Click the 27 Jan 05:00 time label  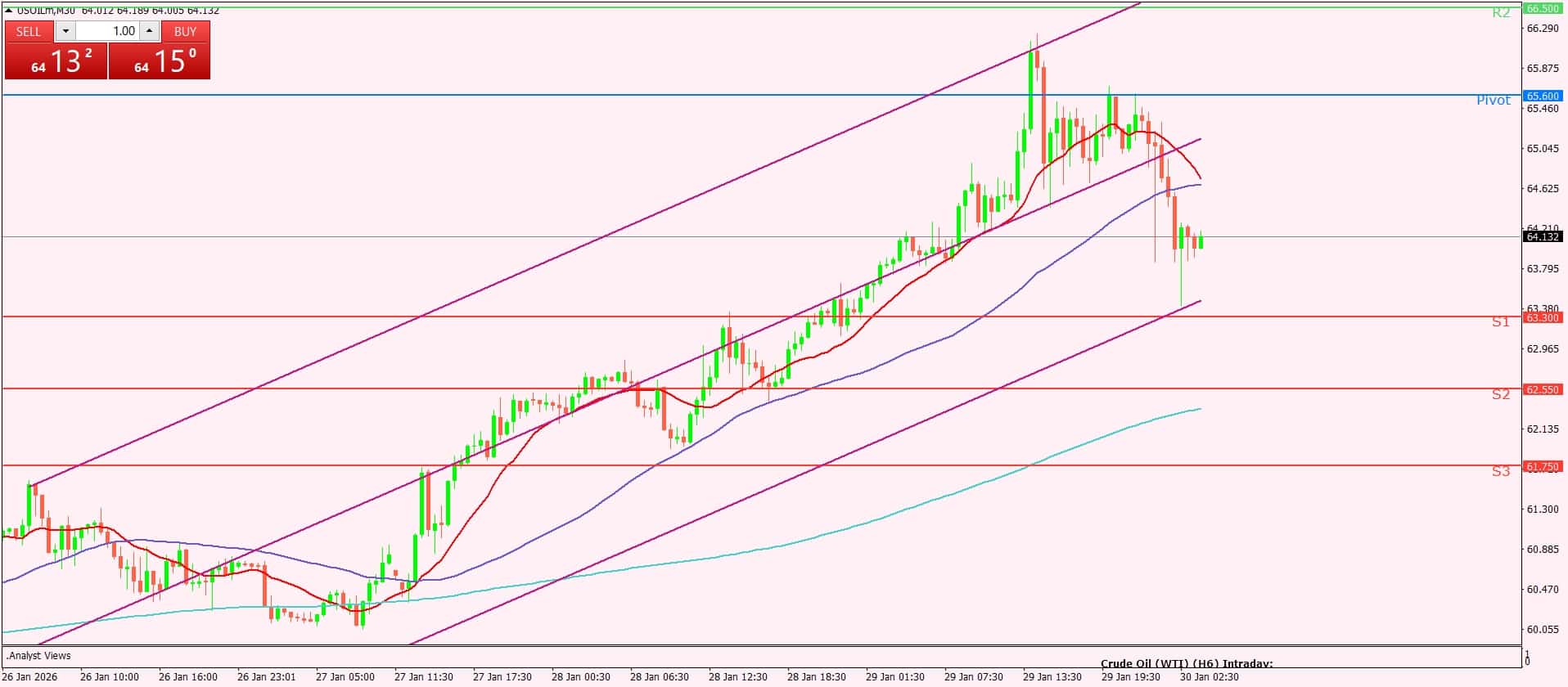tap(345, 677)
